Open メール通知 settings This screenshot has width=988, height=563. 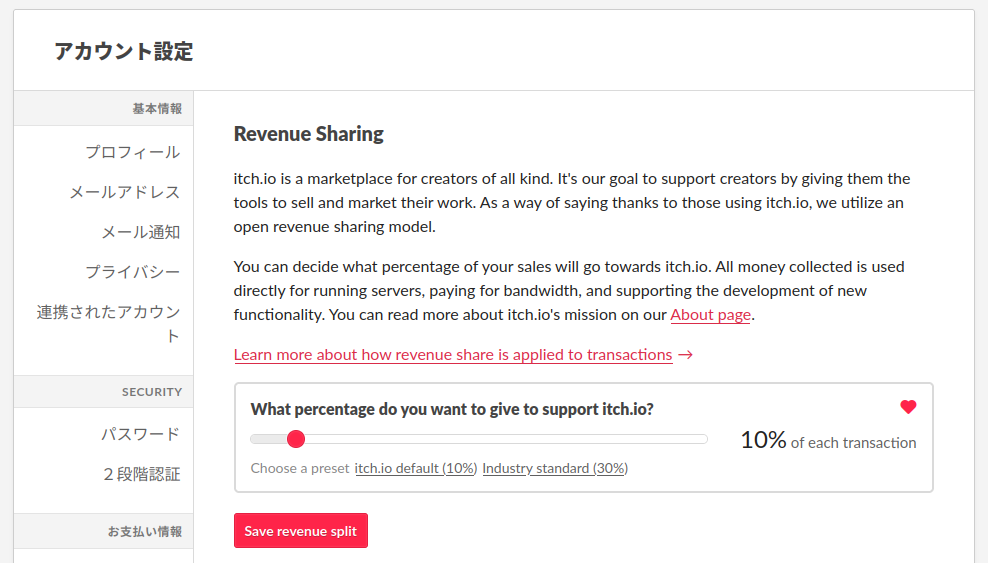[x=141, y=232]
